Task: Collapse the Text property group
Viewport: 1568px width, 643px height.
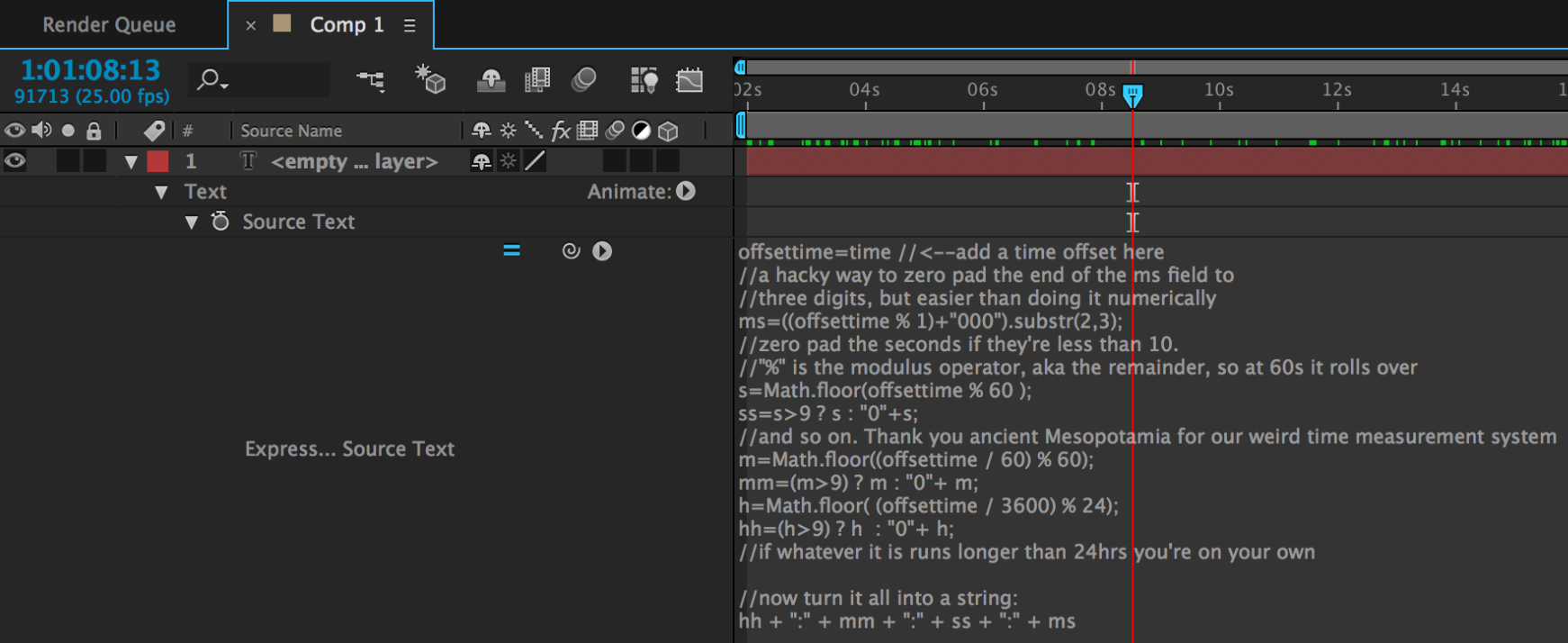Action: tap(161, 192)
